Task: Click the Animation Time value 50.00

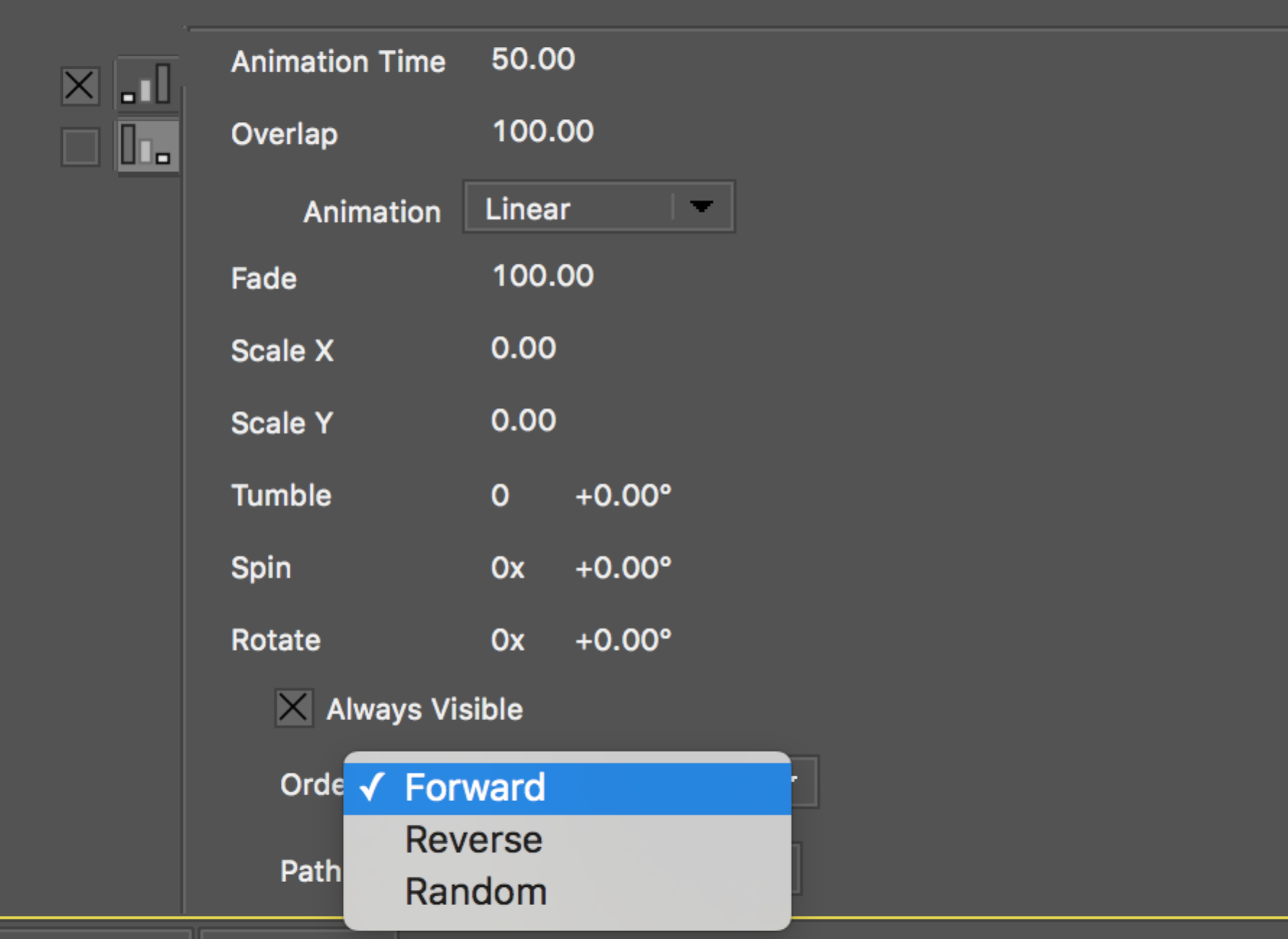Action: click(x=533, y=59)
